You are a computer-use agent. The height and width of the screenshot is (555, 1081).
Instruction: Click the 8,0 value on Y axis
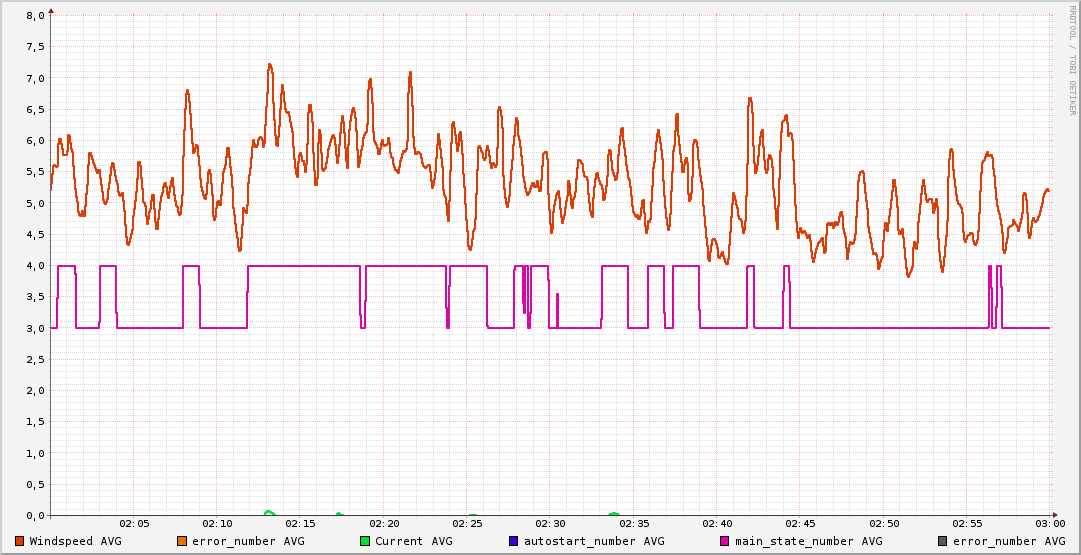coord(35,16)
